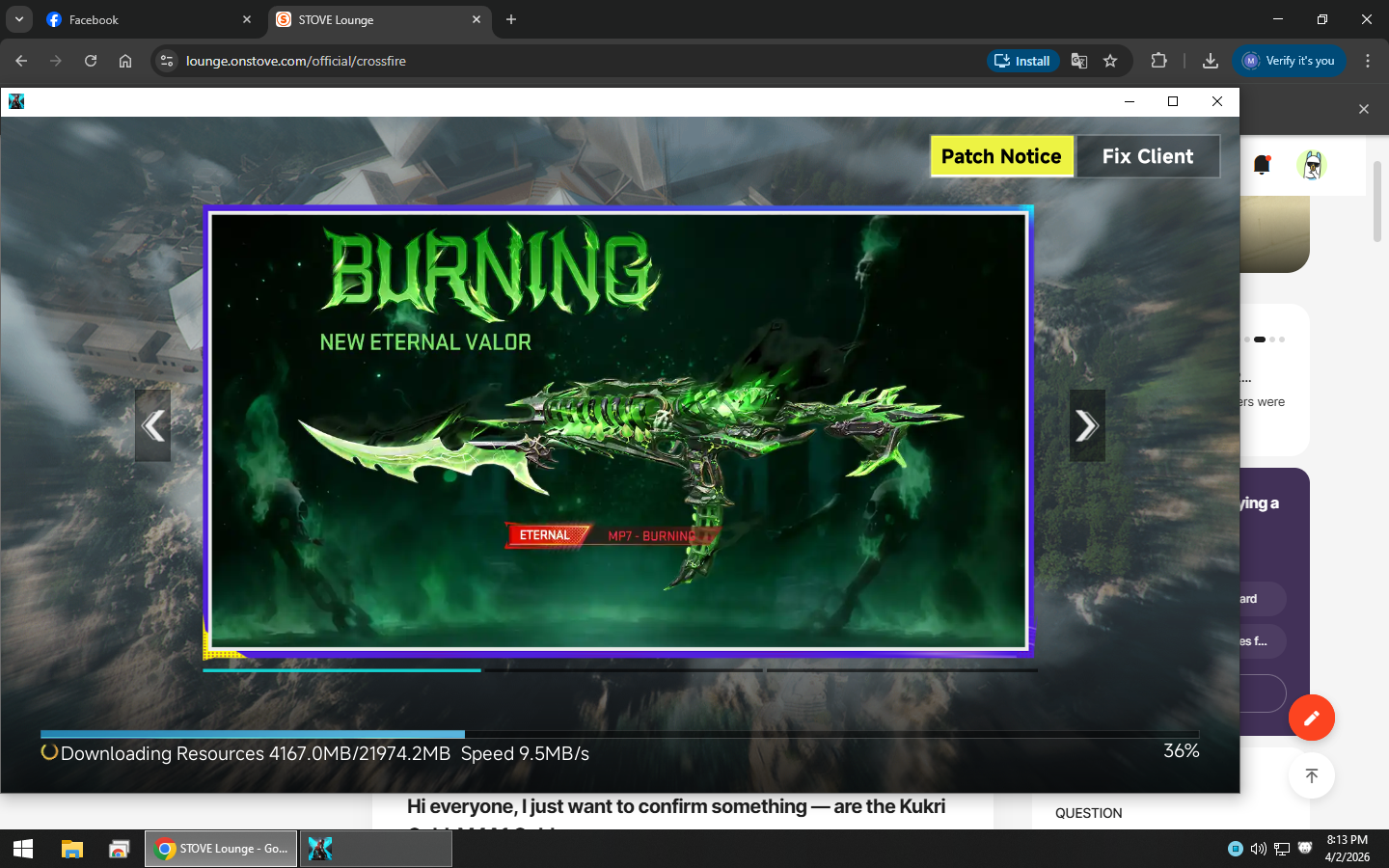This screenshot has width=1389, height=868.
Task: Go to the previous banner slide
Action: [x=152, y=425]
